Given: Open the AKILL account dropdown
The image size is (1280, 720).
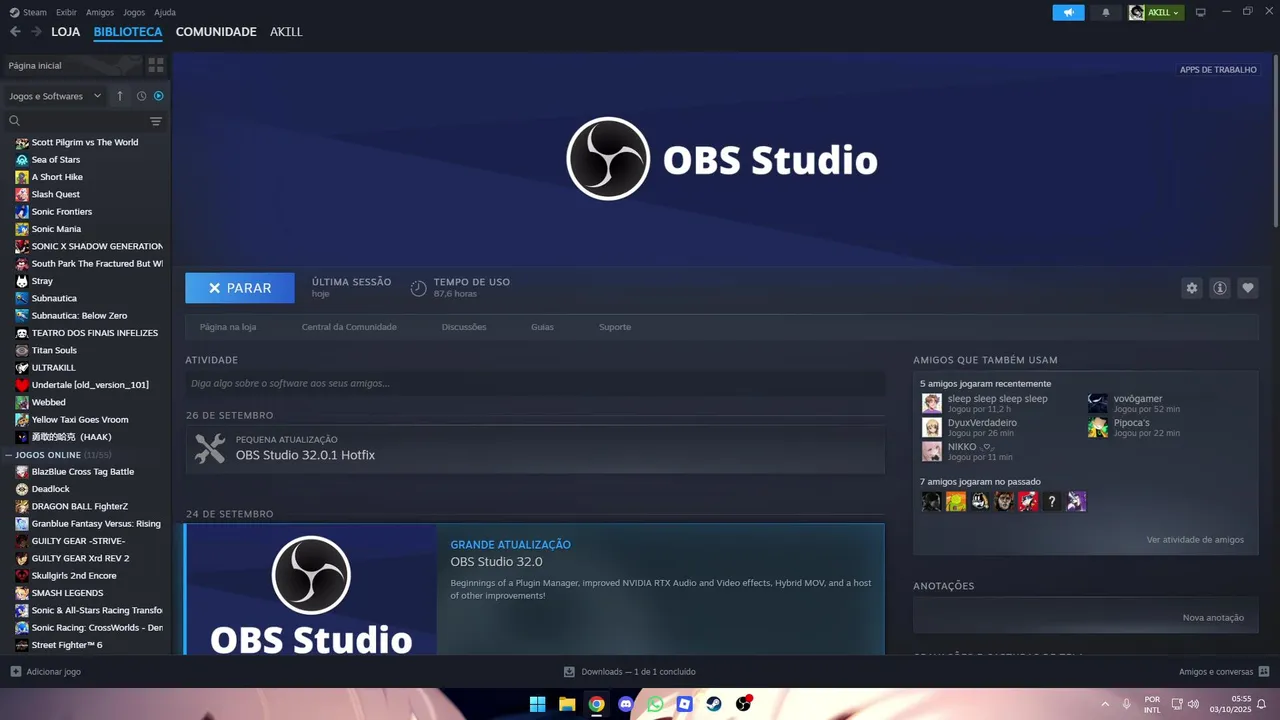Looking at the screenshot, I should point(1156,12).
